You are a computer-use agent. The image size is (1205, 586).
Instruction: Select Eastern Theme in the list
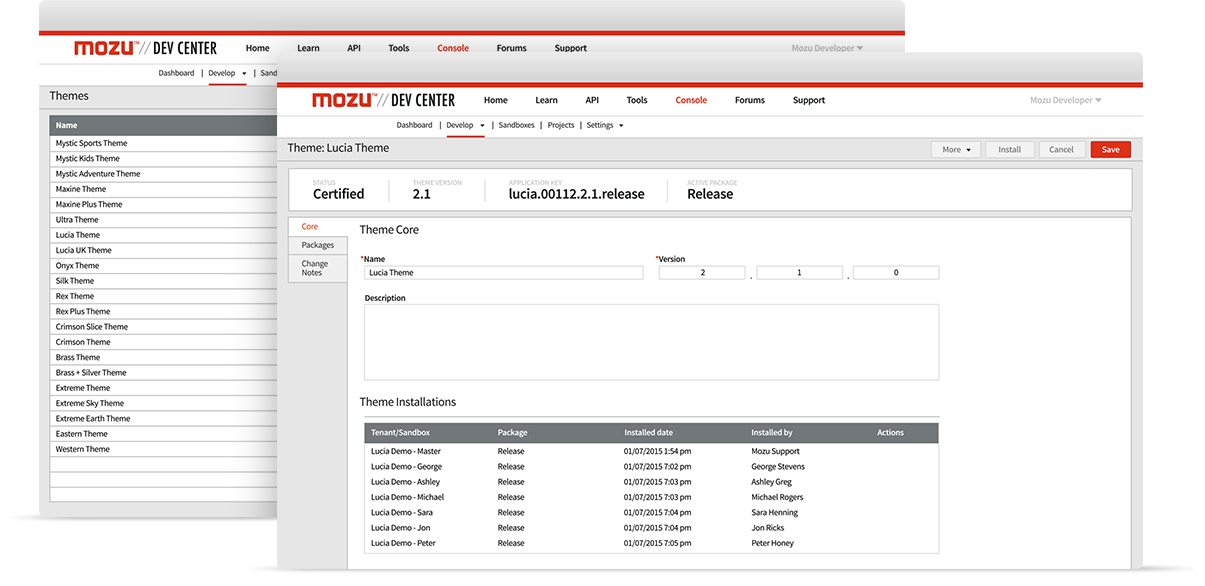pyautogui.click(x=164, y=434)
